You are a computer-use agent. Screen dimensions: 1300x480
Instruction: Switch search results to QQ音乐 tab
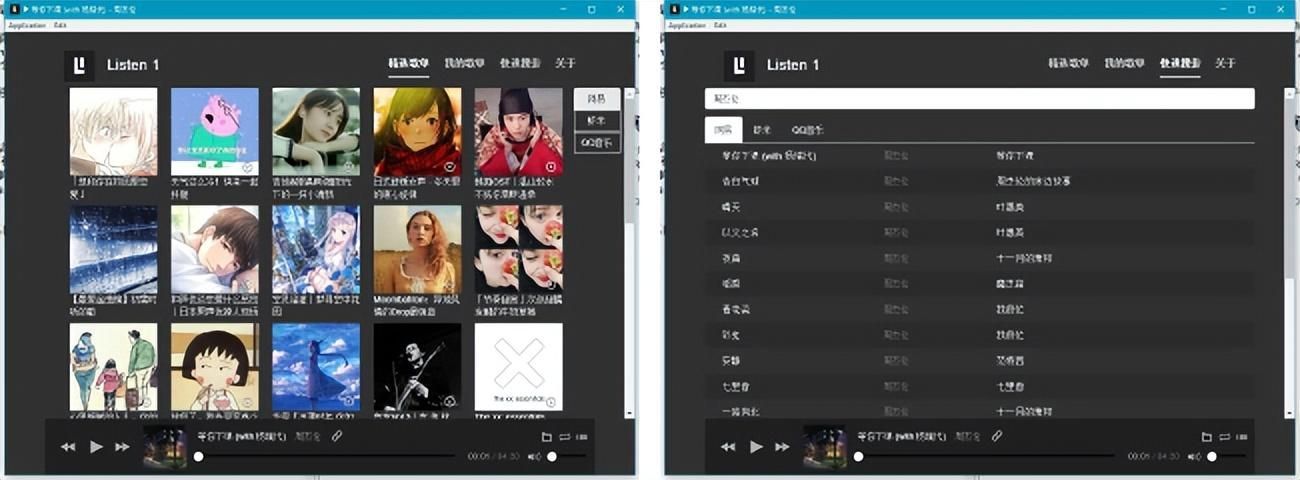[807, 130]
